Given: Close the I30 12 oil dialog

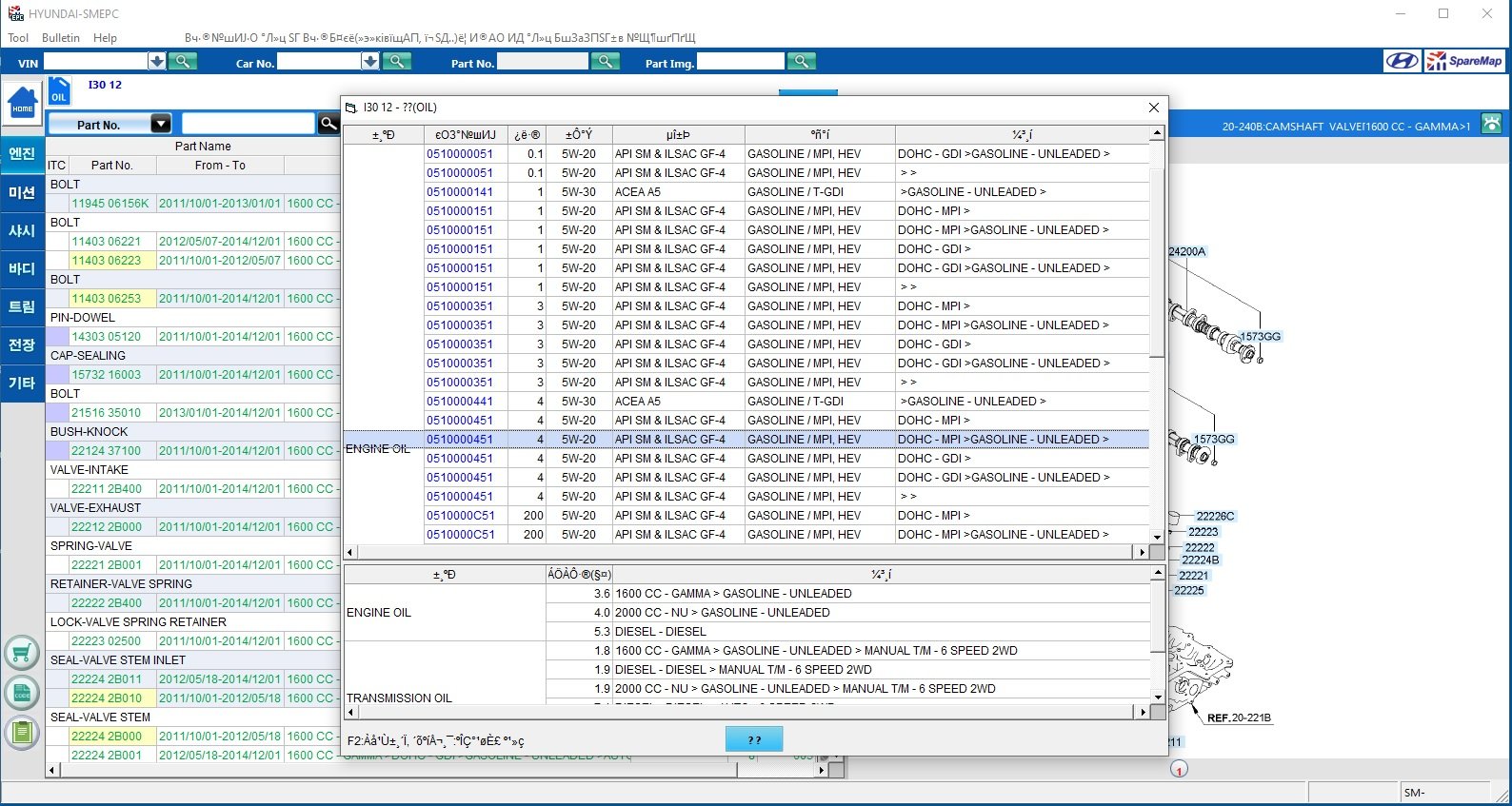Looking at the screenshot, I should pyautogui.click(x=1153, y=108).
